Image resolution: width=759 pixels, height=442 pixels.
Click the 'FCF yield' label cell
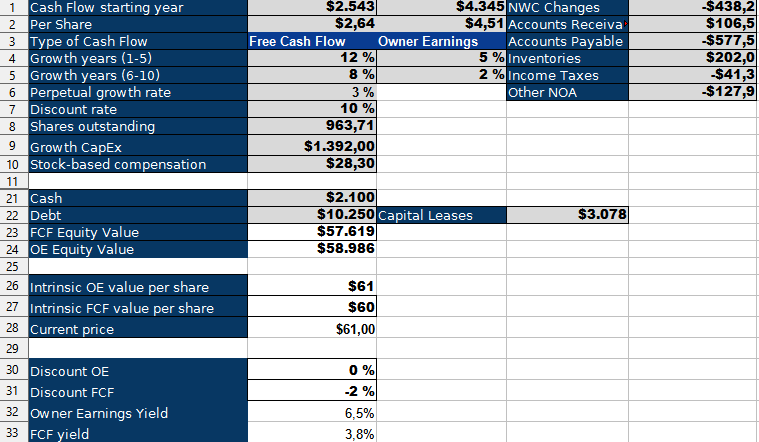pyautogui.click(x=138, y=432)
